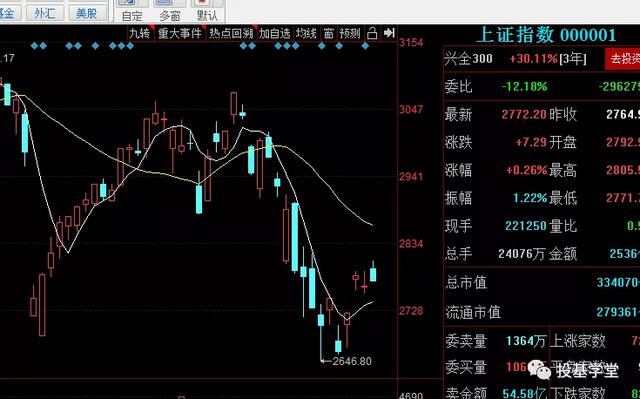The height and width of the screenshot is (399, 640).
Task: Click the 兴全300 fund link
Action: tap(469, 59)
